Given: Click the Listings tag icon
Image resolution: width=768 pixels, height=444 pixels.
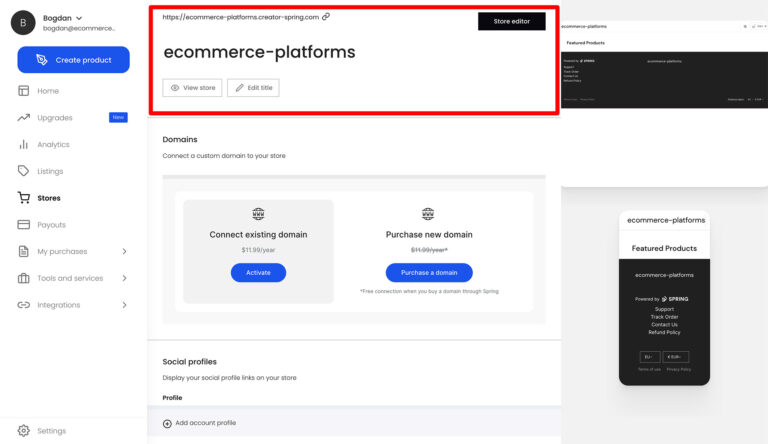Looking at the screenshot, I should pyautogui.click(x=24, y=171).
